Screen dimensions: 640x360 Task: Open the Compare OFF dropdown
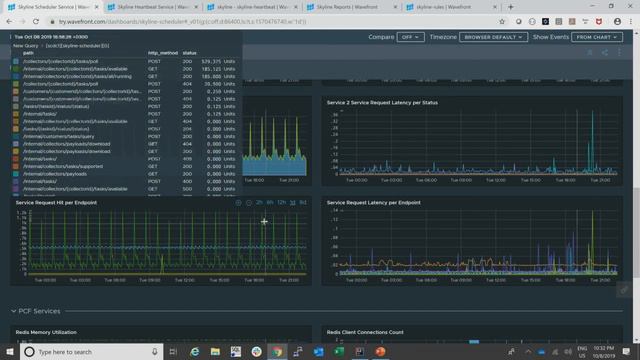410,37
